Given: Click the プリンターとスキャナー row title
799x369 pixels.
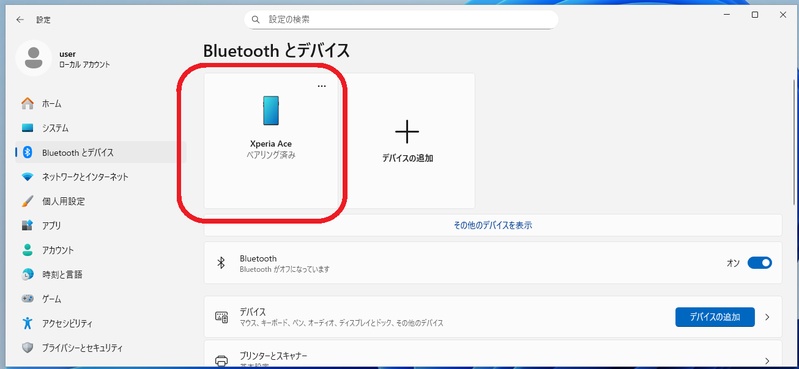Looking at the screenshot, I should coord(273,355).
